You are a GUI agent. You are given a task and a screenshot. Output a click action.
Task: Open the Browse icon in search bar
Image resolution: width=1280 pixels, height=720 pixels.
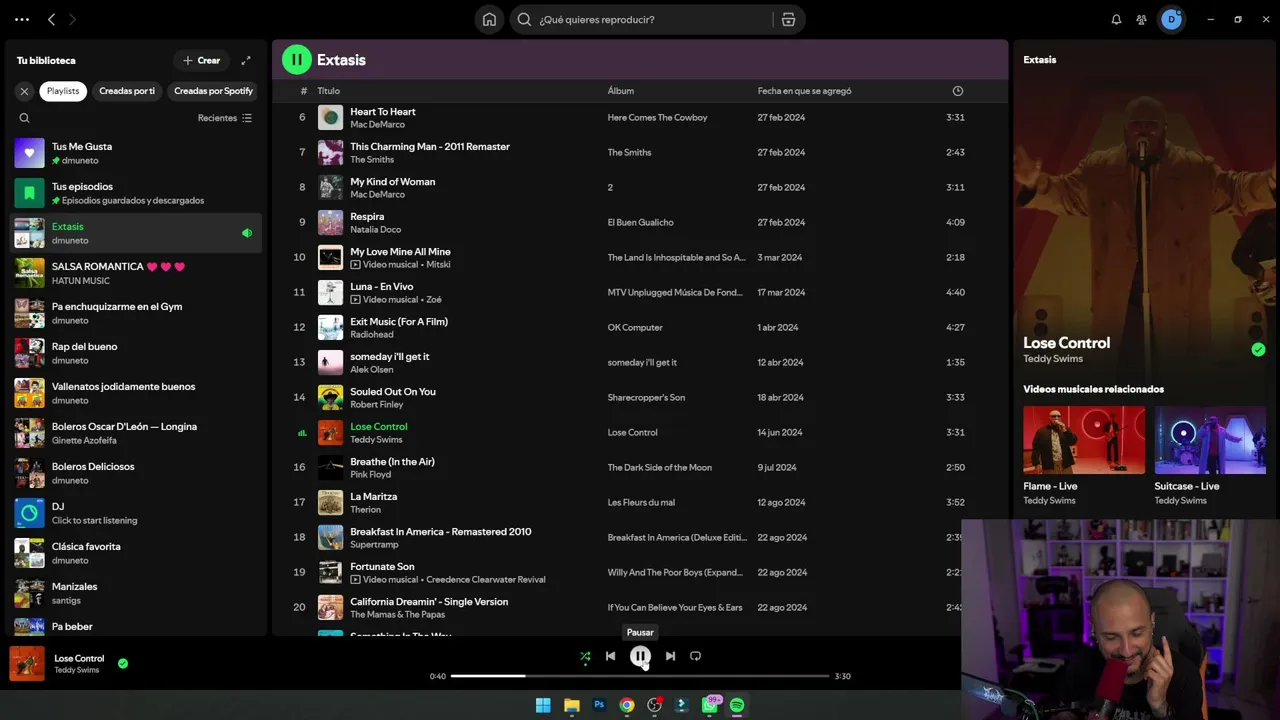click(x=789, y=19)
